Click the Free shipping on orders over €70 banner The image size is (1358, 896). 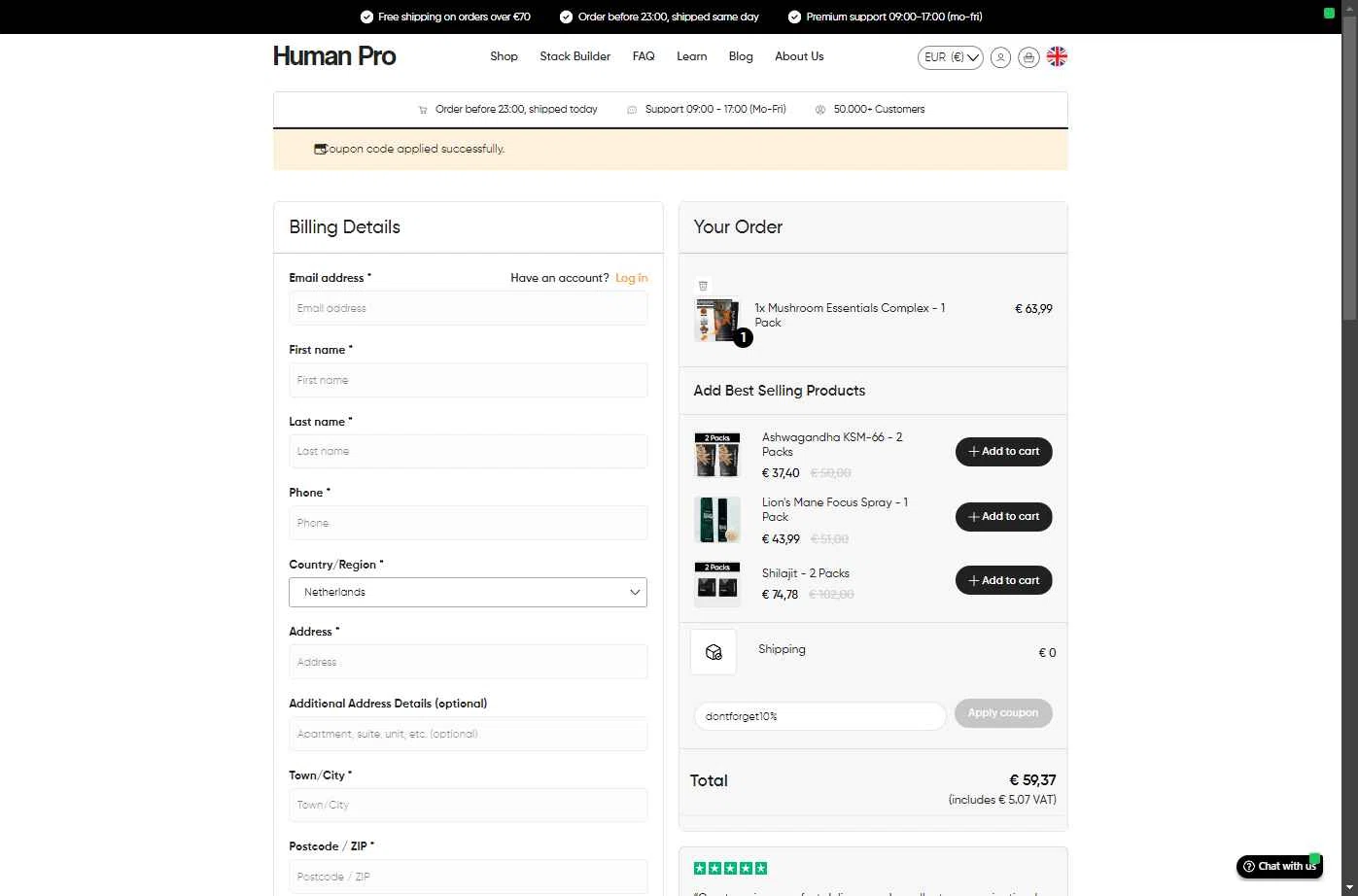click(445, 17)
